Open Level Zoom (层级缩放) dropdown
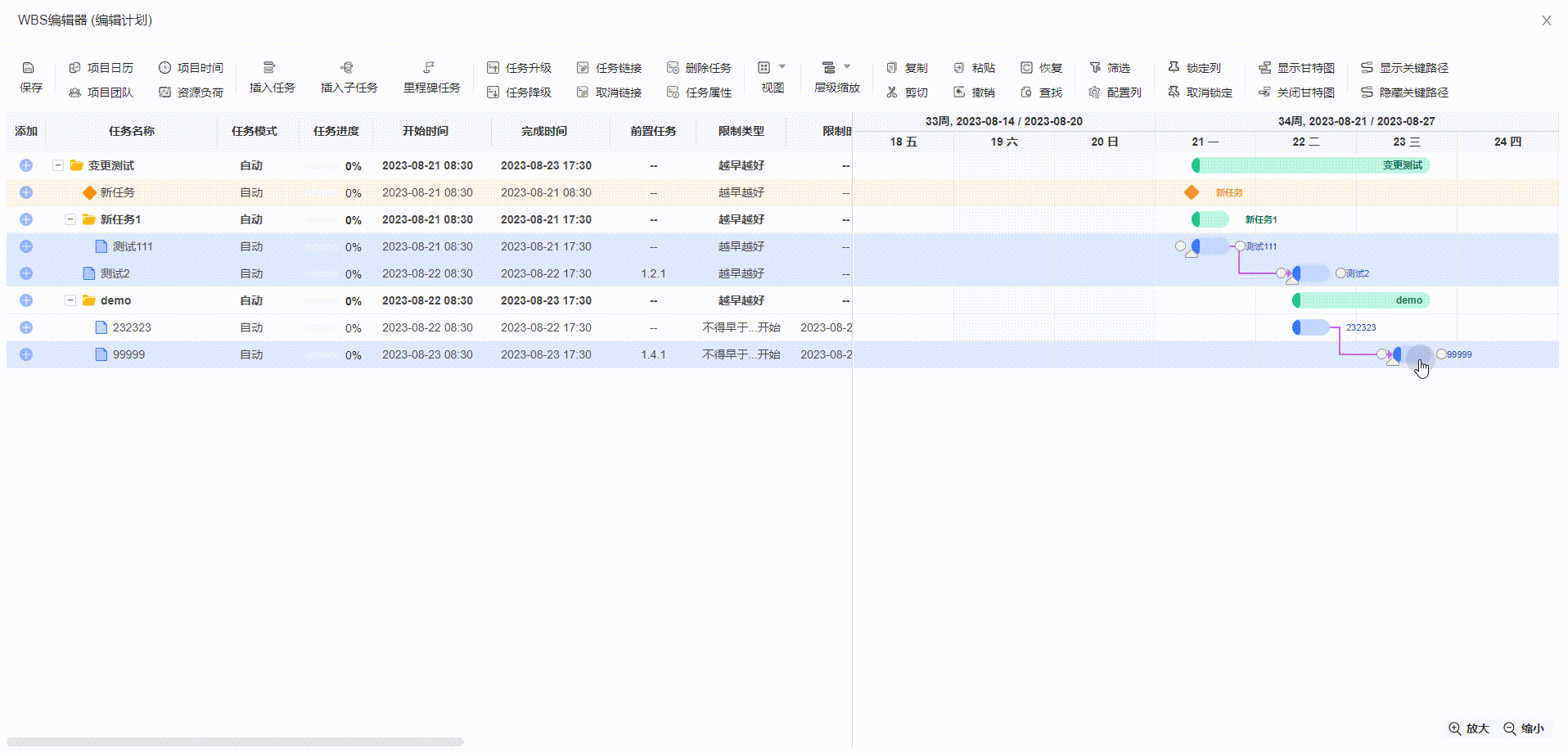 tap(836, 69)
